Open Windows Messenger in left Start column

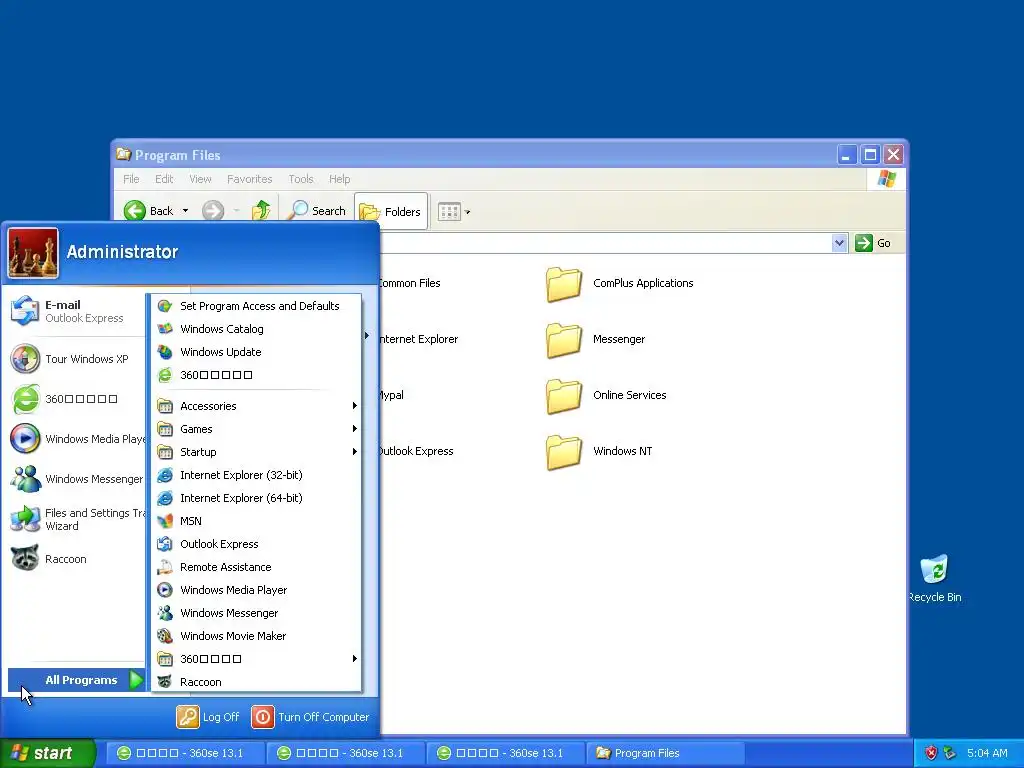pos(75,479)
